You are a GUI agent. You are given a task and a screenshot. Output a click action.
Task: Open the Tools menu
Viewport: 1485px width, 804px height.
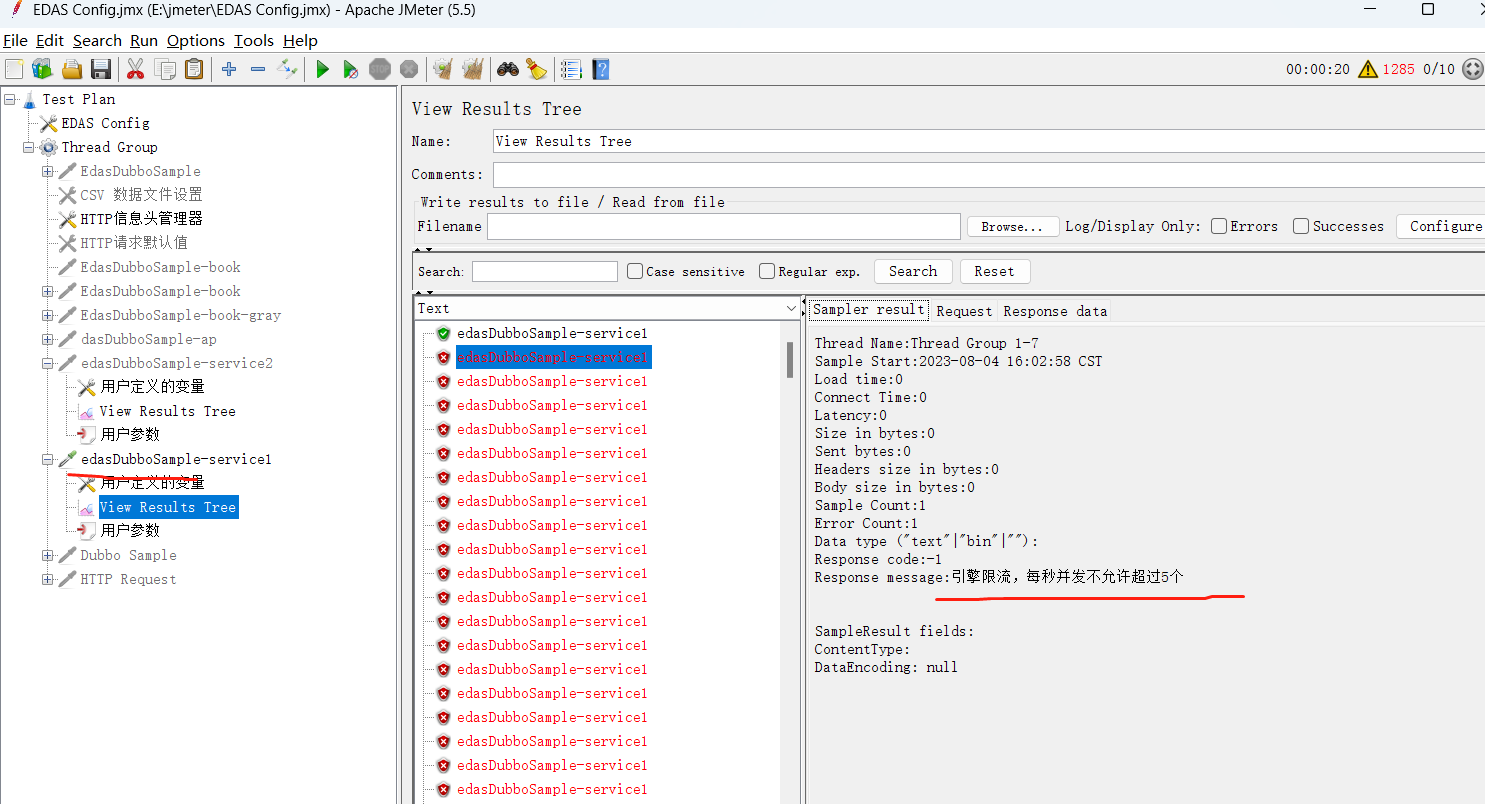pos(254,41)
